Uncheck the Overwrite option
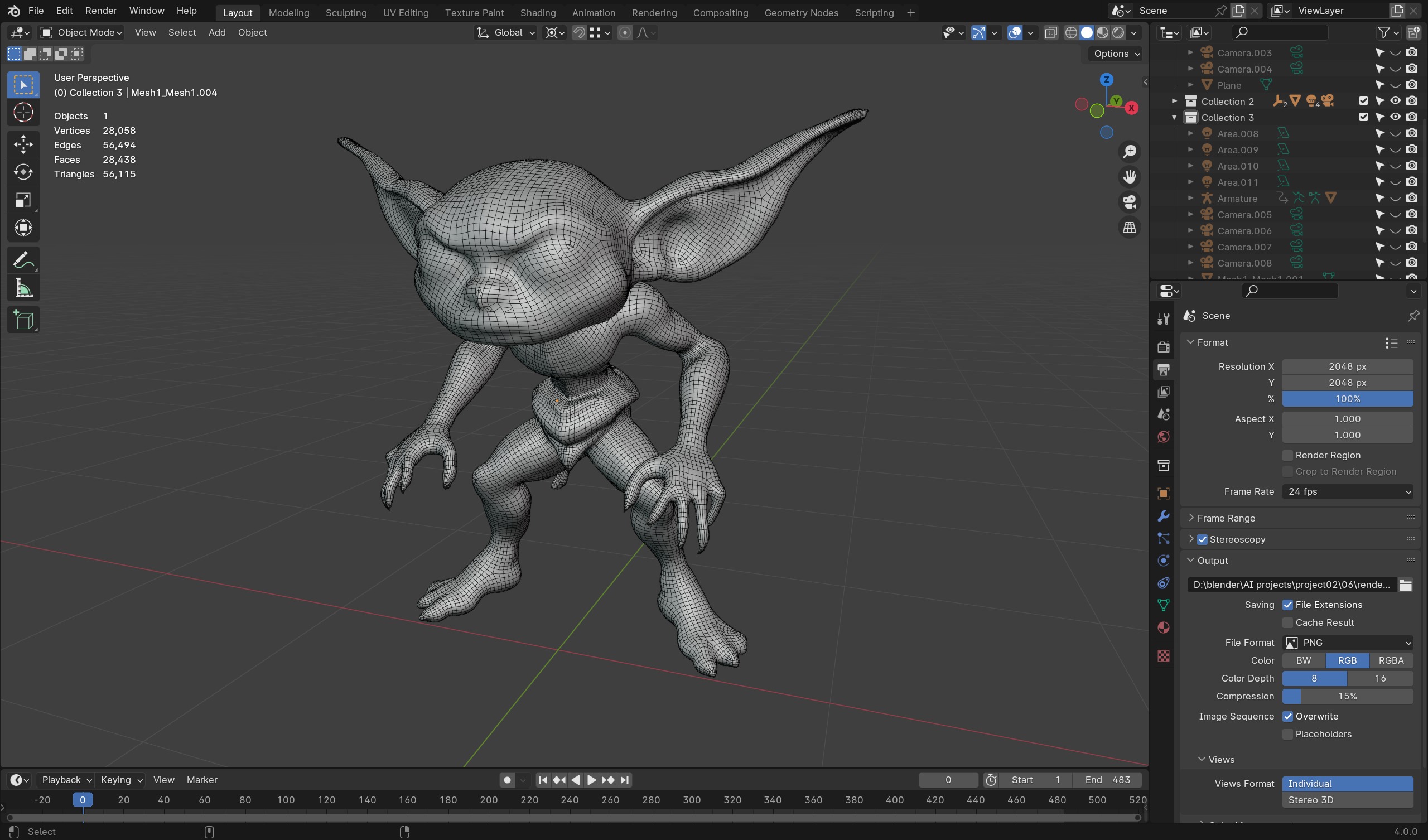1428x840 pixels. click(1287, 716)
